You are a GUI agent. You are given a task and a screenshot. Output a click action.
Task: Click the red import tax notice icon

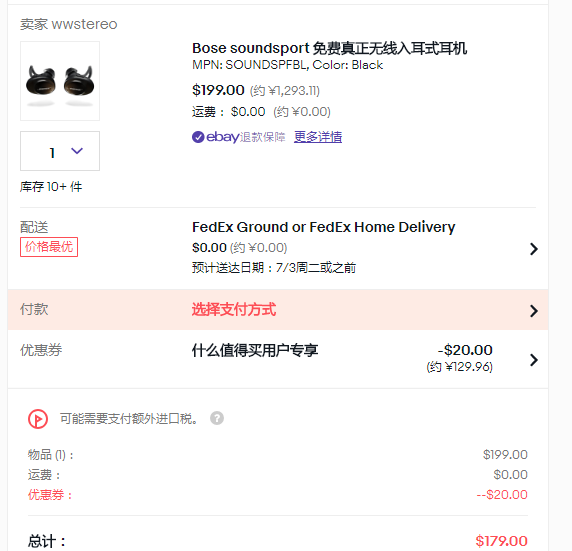pyautogui.click(x=38, y=419)
